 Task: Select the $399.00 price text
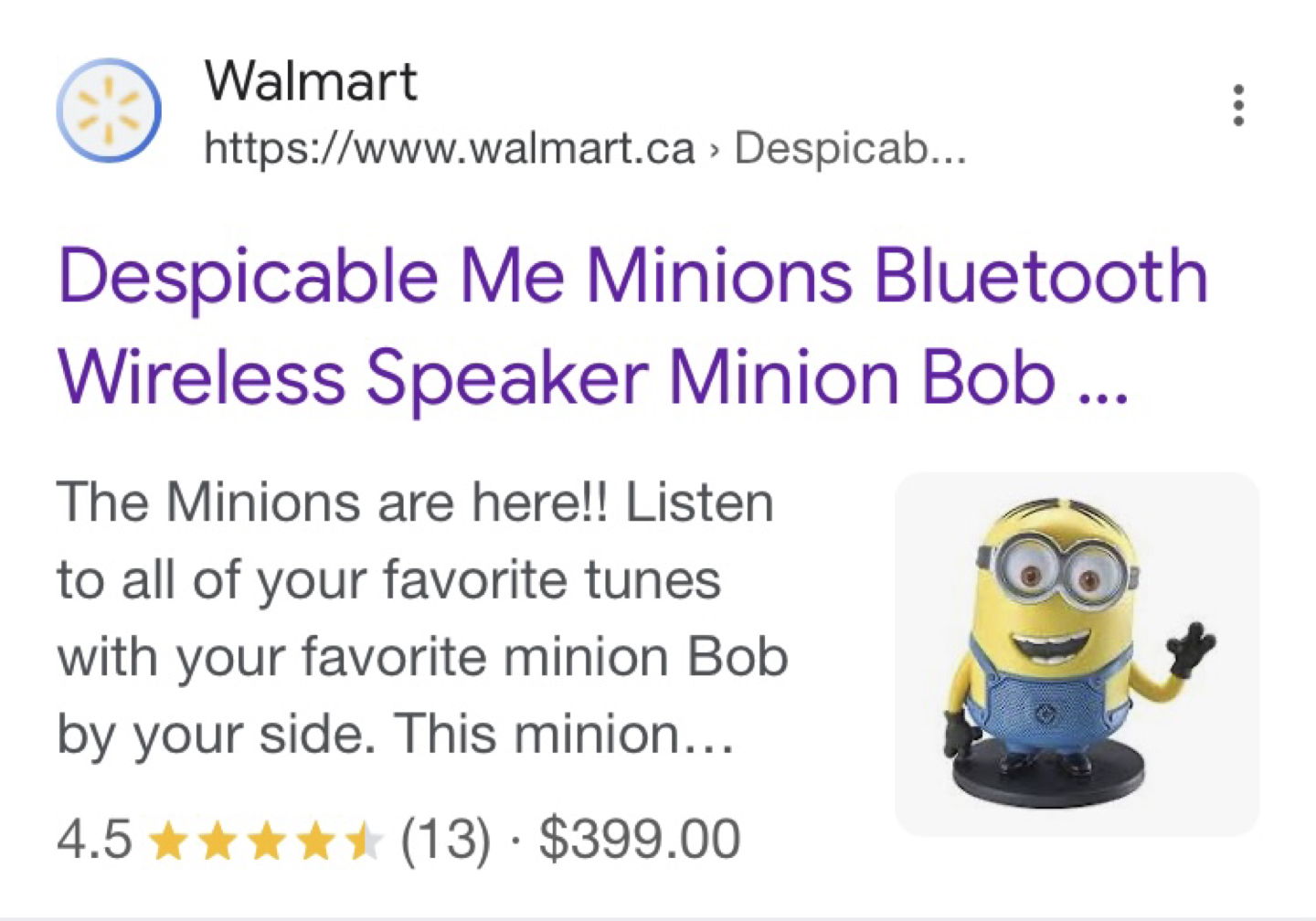pyautogui.click(x=640, y=837)
